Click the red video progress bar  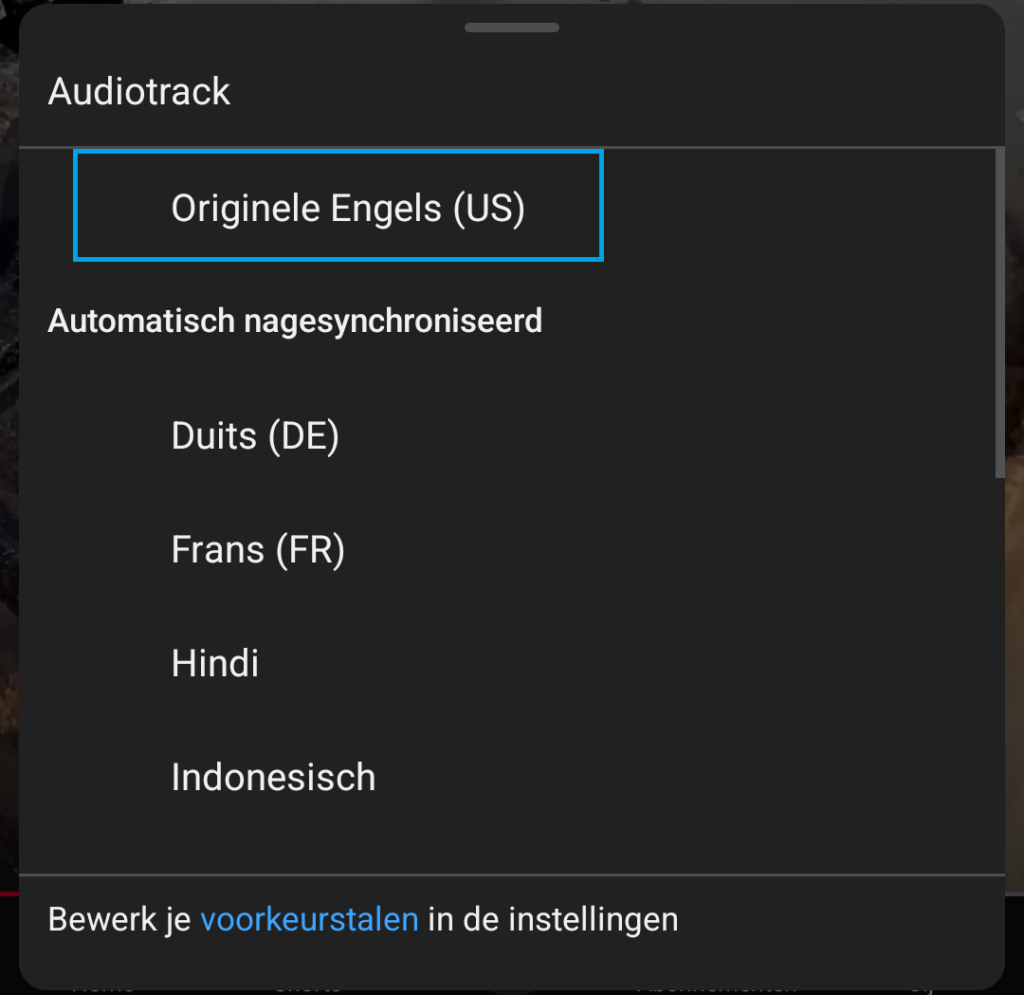coord(9,892)
